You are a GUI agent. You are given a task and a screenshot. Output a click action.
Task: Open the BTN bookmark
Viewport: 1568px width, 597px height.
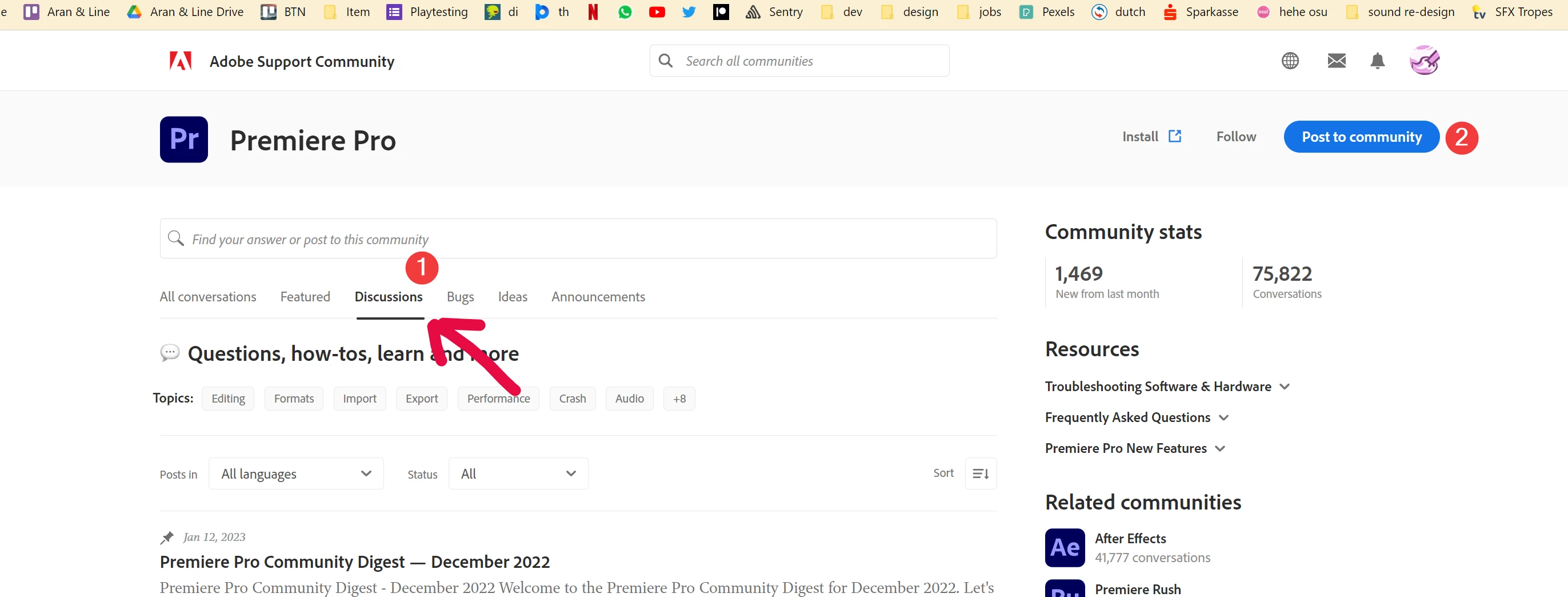283,11
